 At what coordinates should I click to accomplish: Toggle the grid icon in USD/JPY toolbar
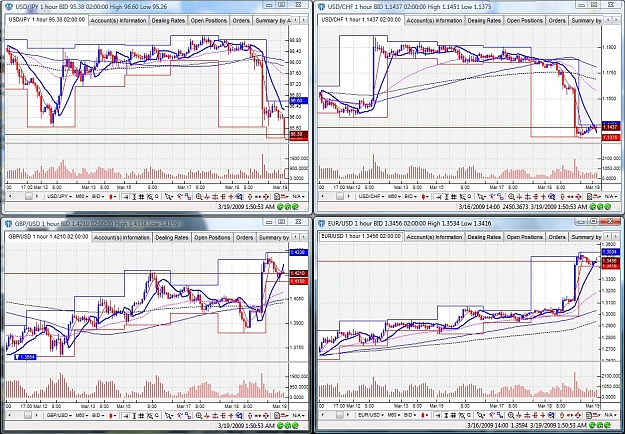[x=141, y=196]
